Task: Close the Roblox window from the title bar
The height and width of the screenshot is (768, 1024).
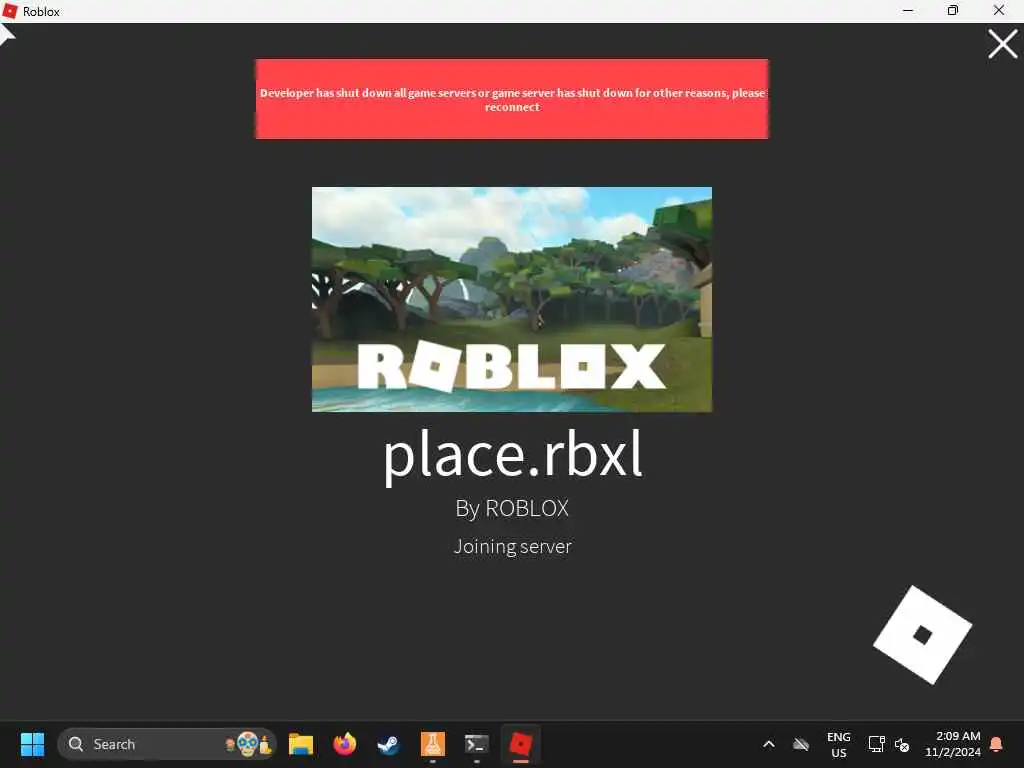Action: 999,10
